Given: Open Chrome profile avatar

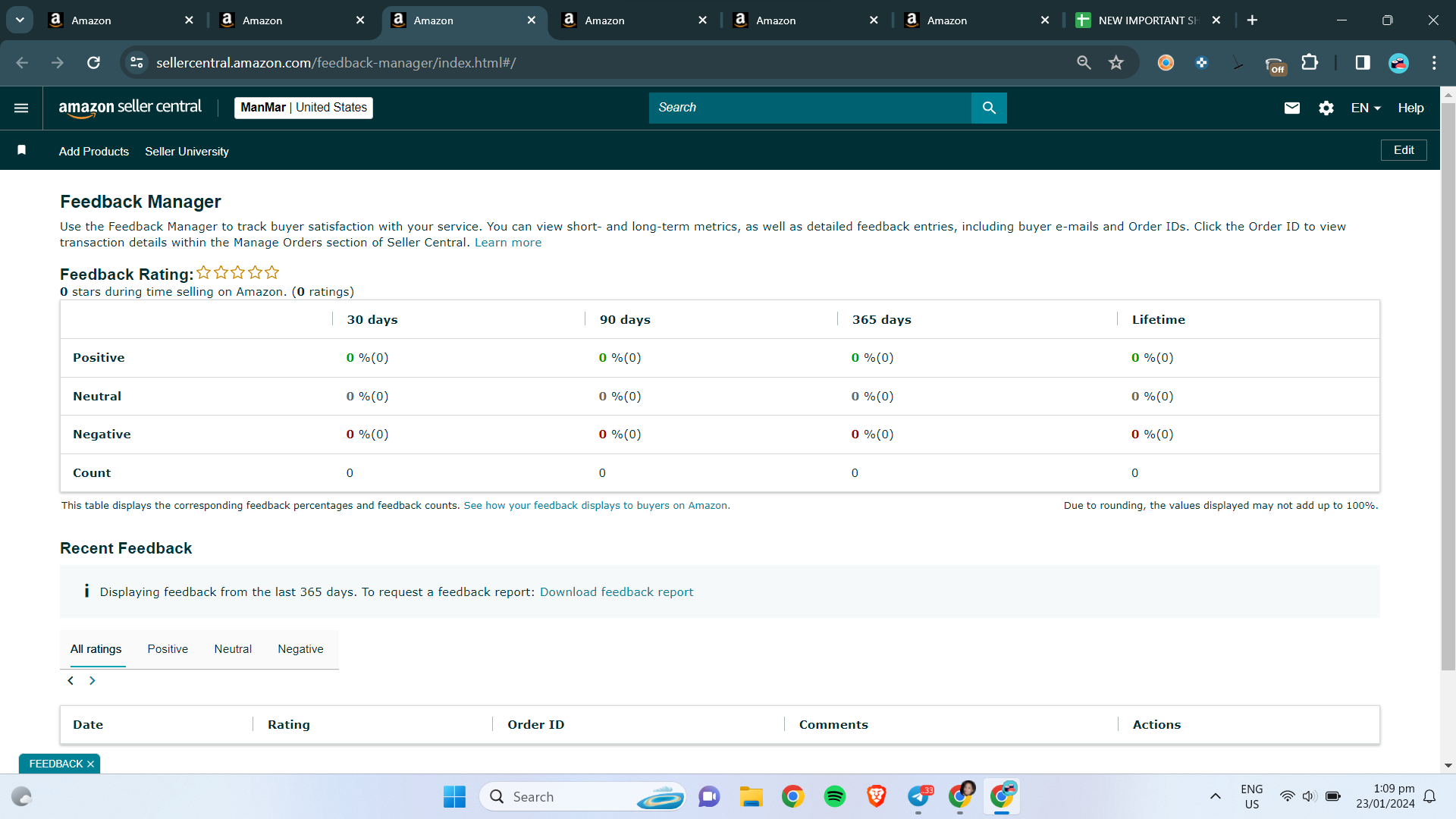Looking at the screenshot, I should (x=1398, y=63).
